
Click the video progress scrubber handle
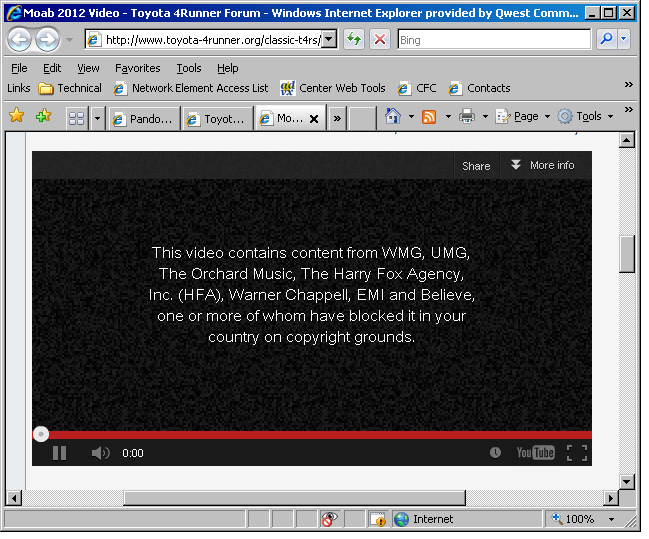[x=41, y=435]
